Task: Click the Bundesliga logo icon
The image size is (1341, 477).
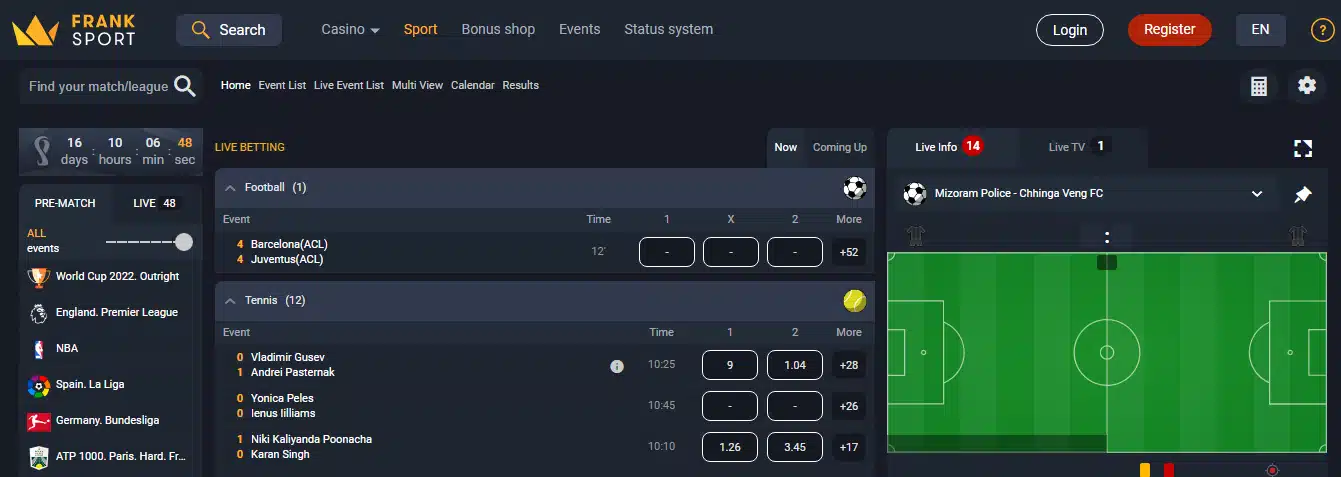Action: tap(39, 421)
